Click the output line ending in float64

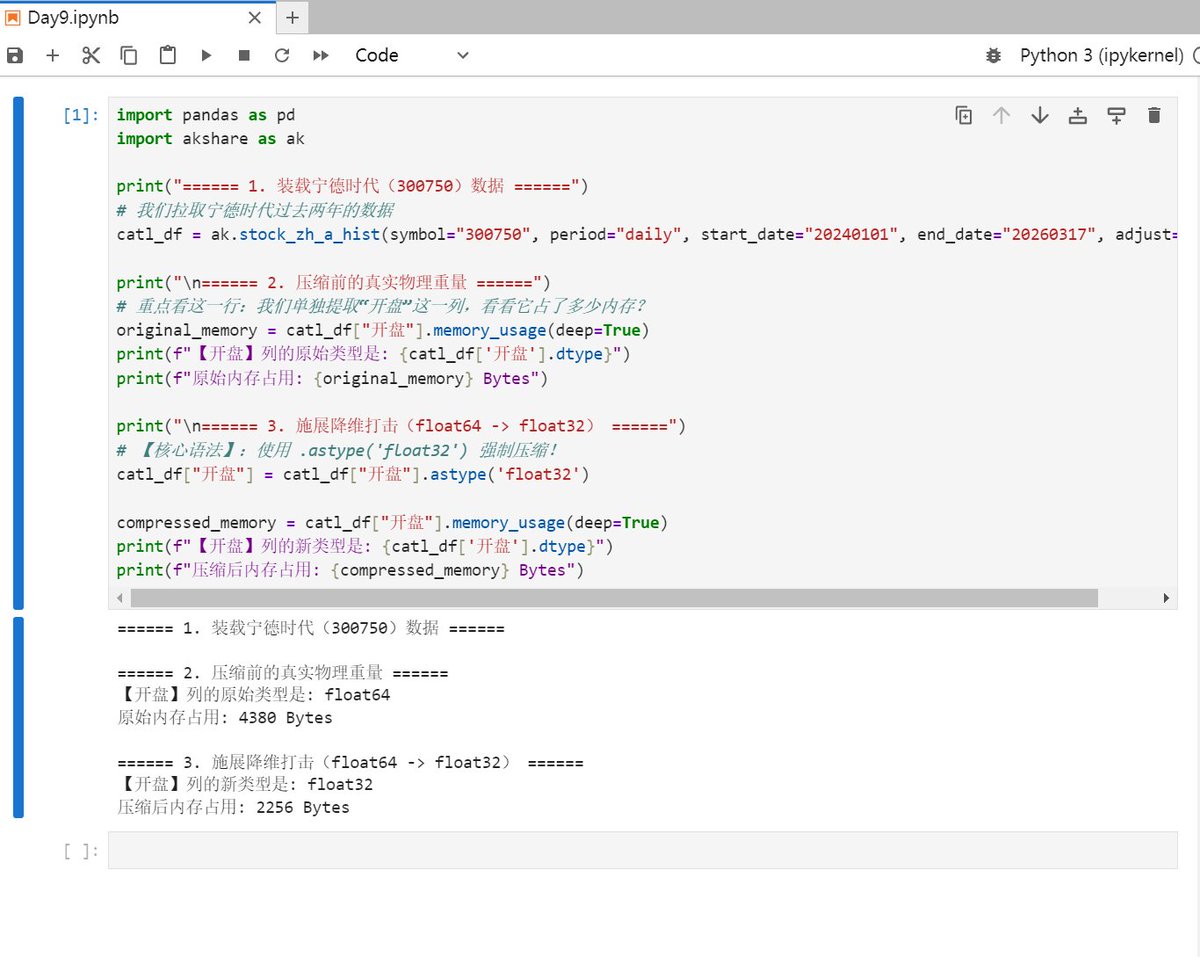click(254, 695)
